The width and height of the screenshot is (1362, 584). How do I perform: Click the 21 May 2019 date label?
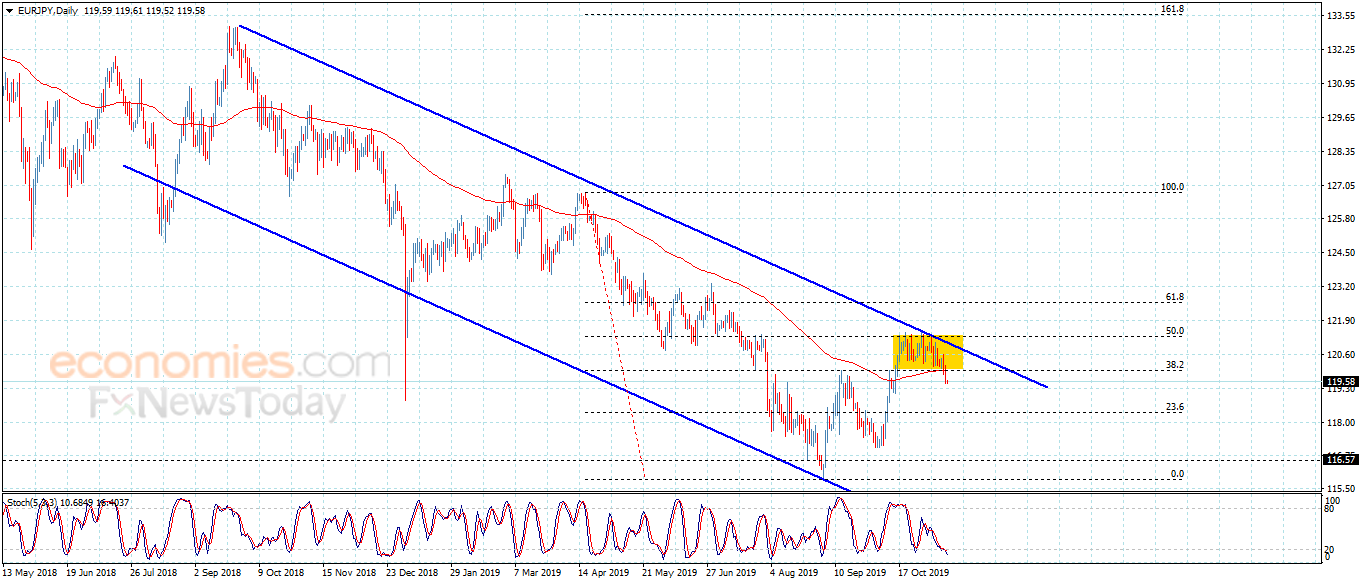coord(669,574)
